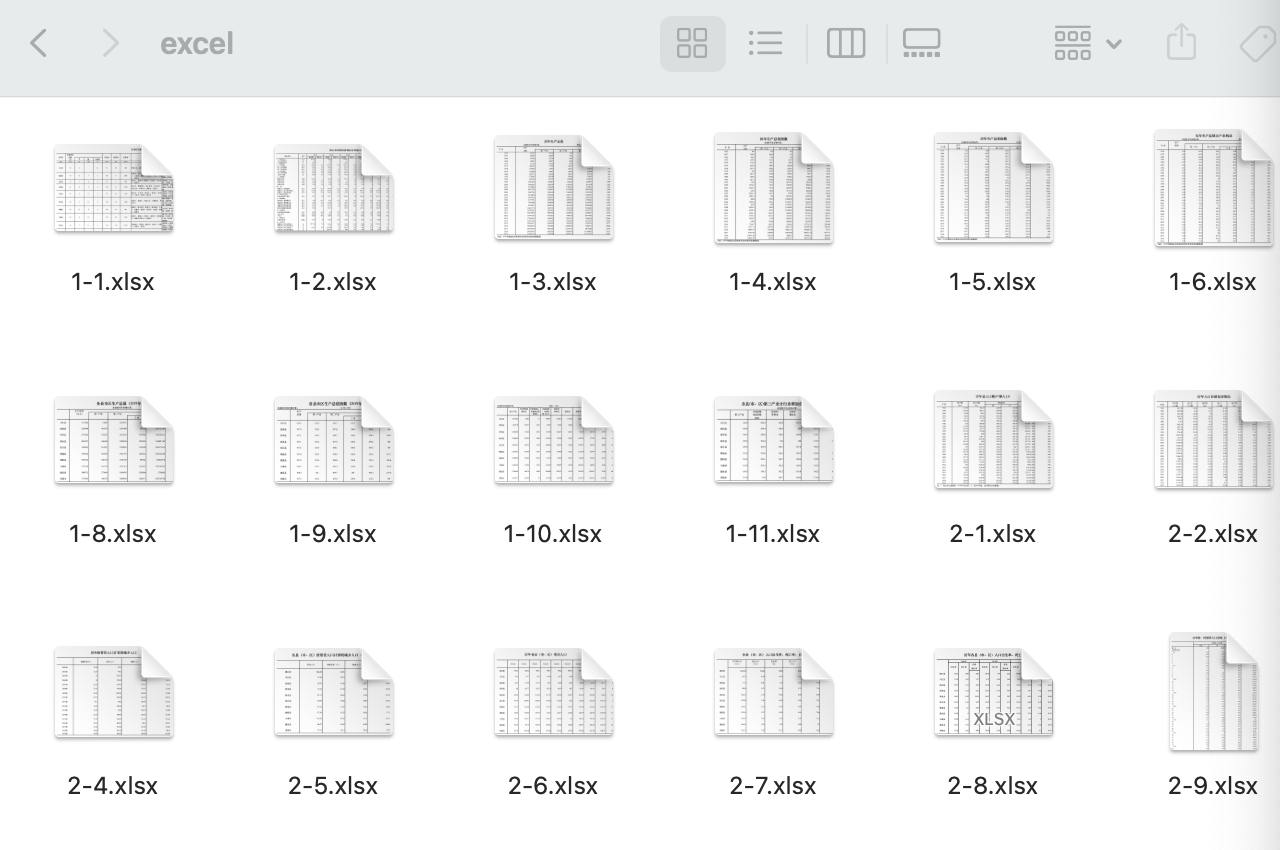Select the 1-11.xlsx file icon
Viewport: 1280px width, 850px height.
[773, 440]
